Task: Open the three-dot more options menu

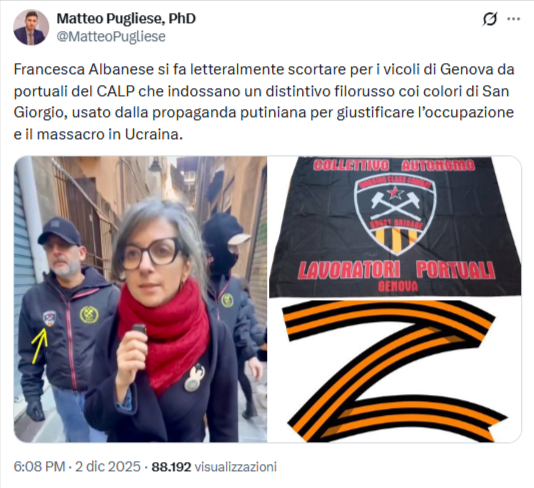Action: click(x=514, y=19)
